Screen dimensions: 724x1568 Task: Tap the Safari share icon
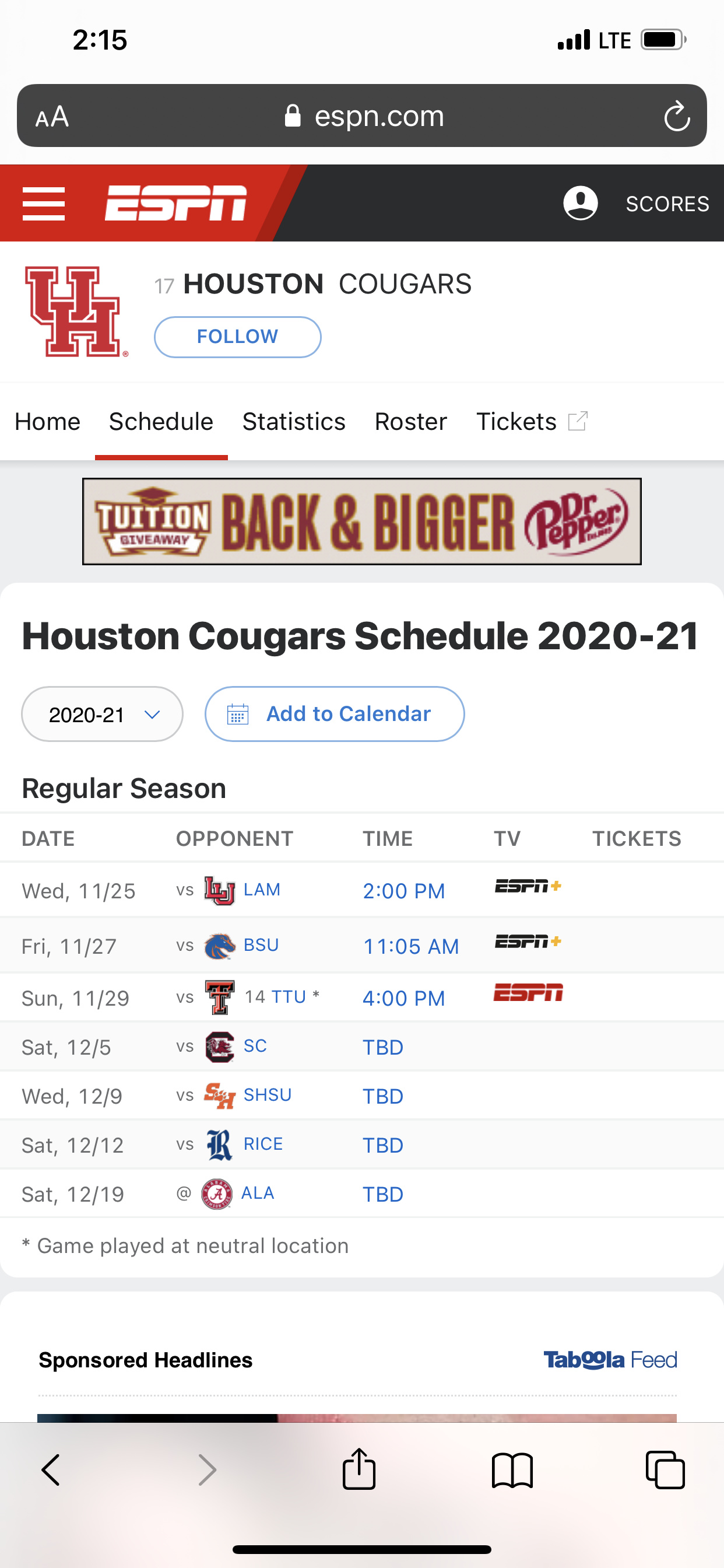359,1469
